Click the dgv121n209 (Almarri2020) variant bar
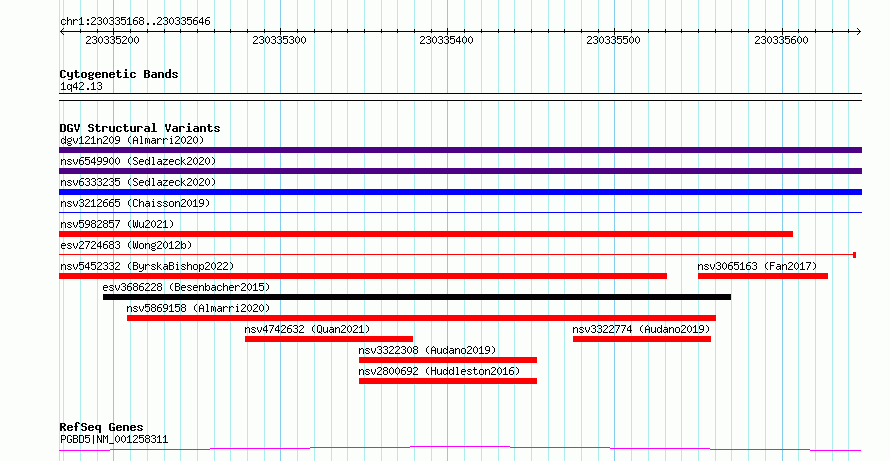Image resolution: width=890 pixels, height=461 pixels. pyautogui.click(x=460, y=150)
